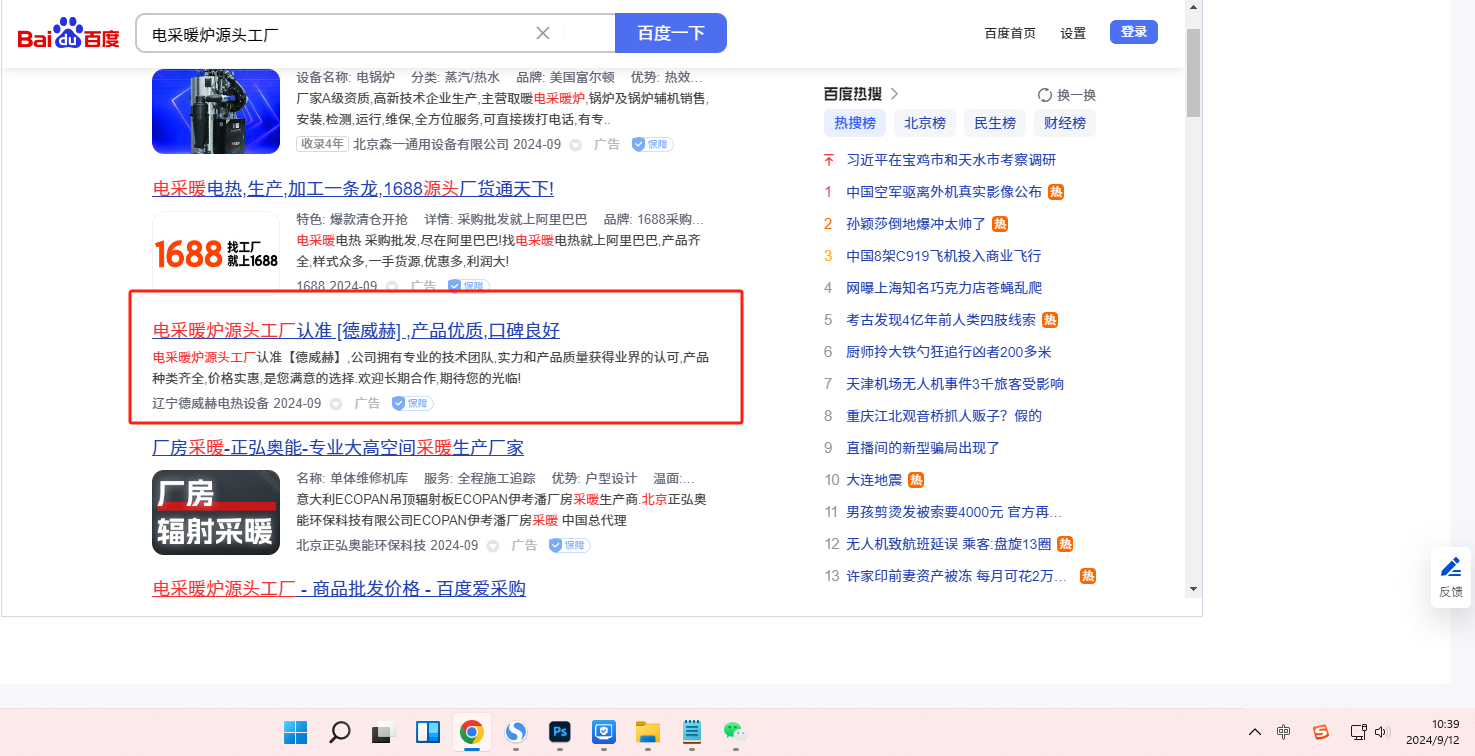Expand the hidden system tray icons chevron
The width and height of the screenshot is (1475, 756).
[1254, 732]
